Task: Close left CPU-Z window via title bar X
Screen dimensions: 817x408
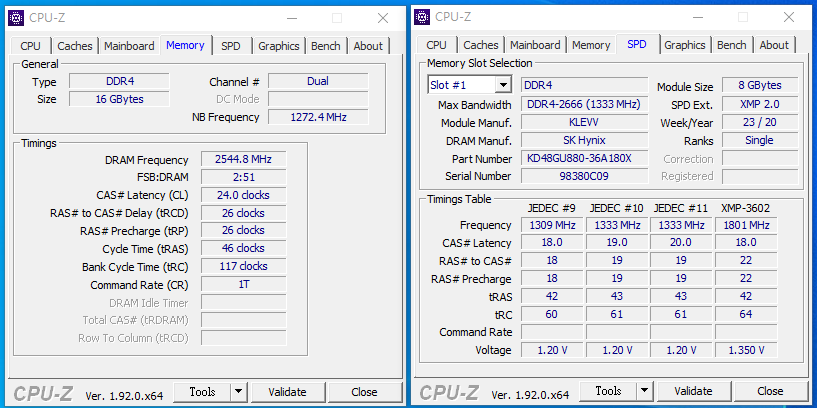Action: point(383,18)
